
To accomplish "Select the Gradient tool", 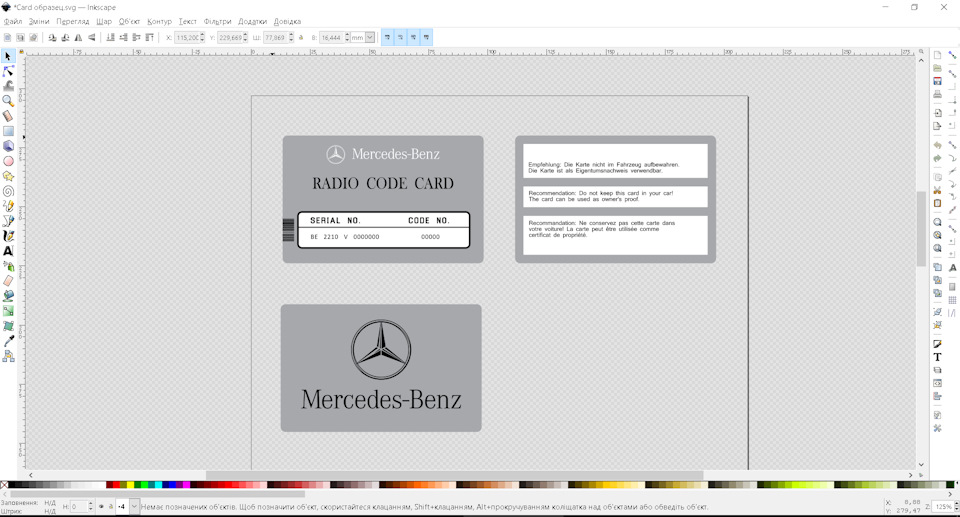I will [x=8, y=311].
